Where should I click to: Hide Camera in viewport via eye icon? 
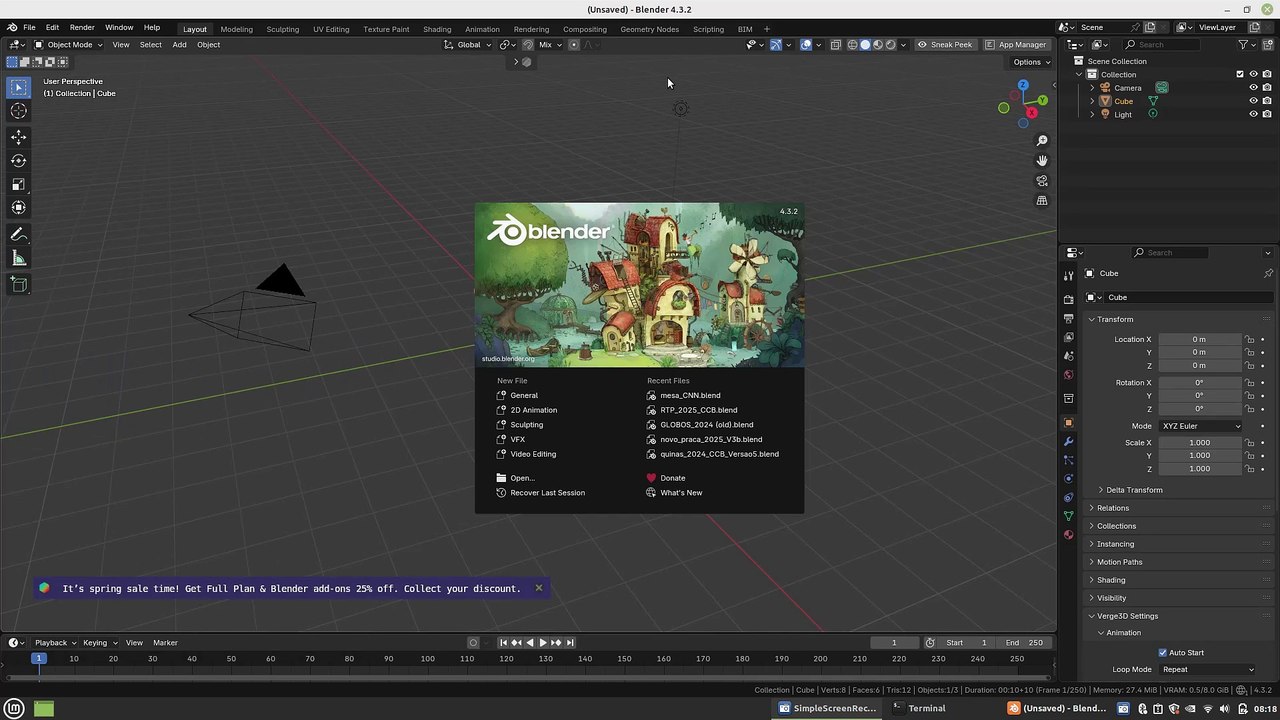(1253, 88)
